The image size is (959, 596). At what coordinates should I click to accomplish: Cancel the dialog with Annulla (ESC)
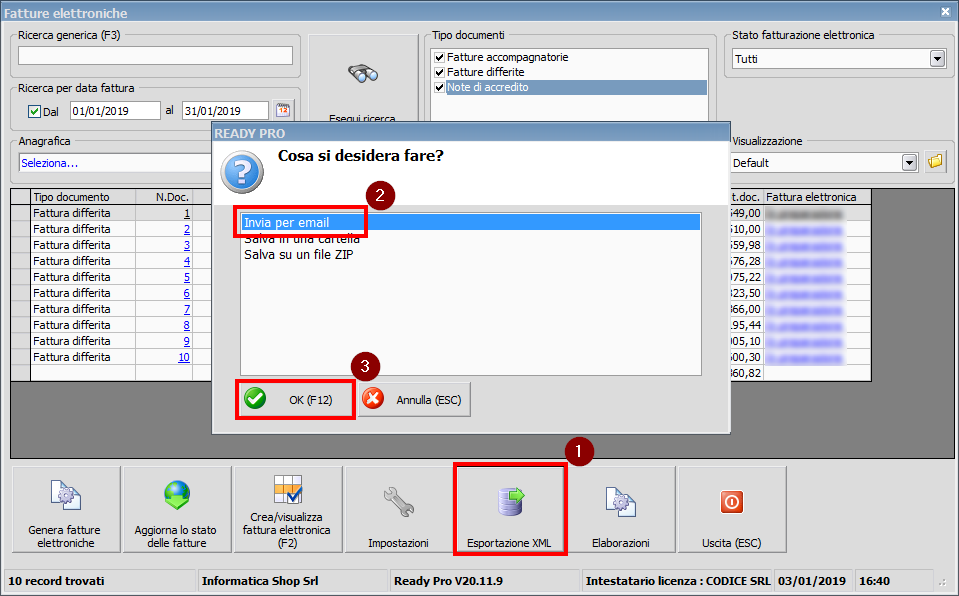point(414,398)
